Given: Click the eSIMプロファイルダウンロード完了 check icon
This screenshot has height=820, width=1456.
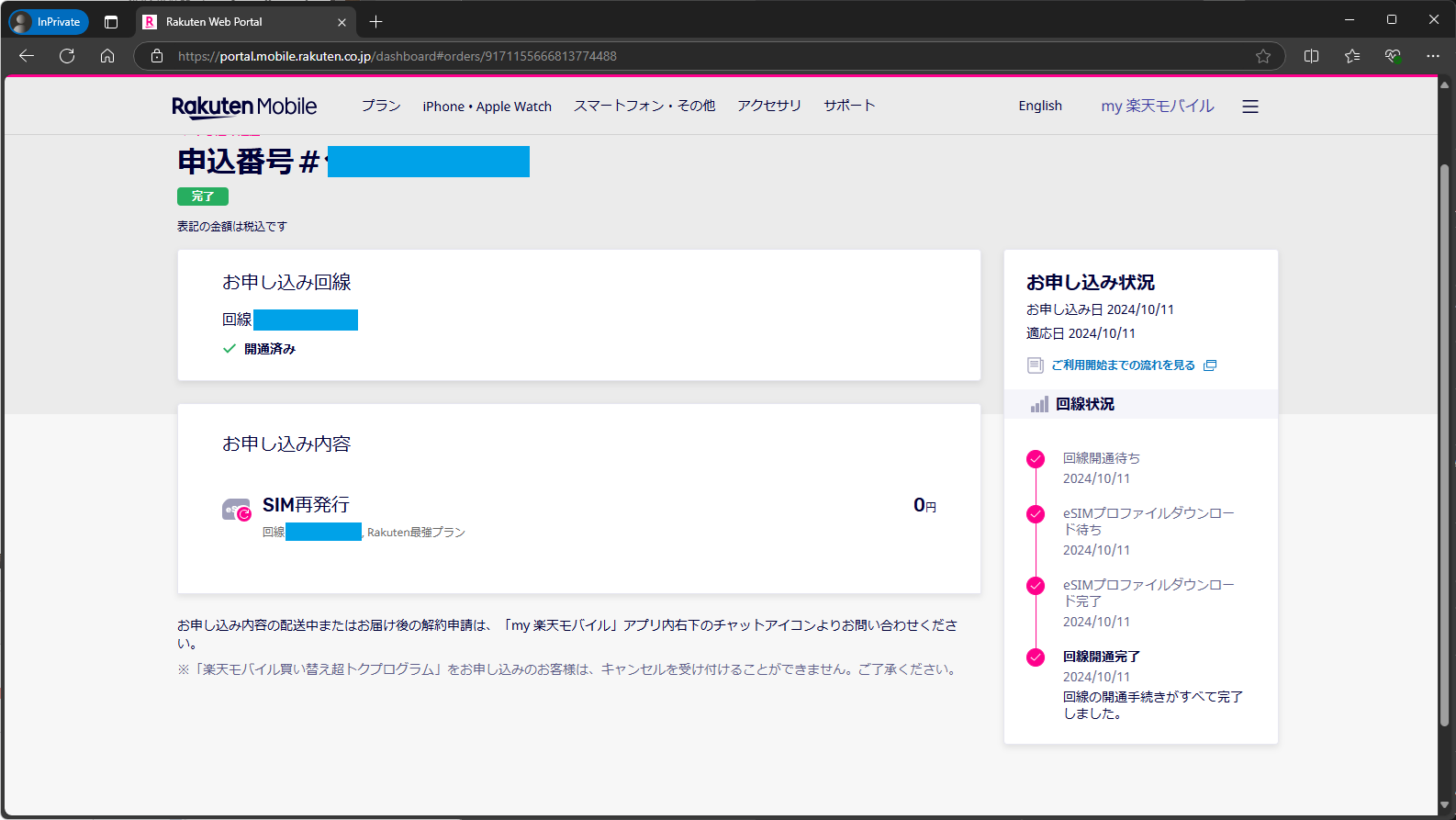Looking at the screenshot, I should (x=1036, y=586).
